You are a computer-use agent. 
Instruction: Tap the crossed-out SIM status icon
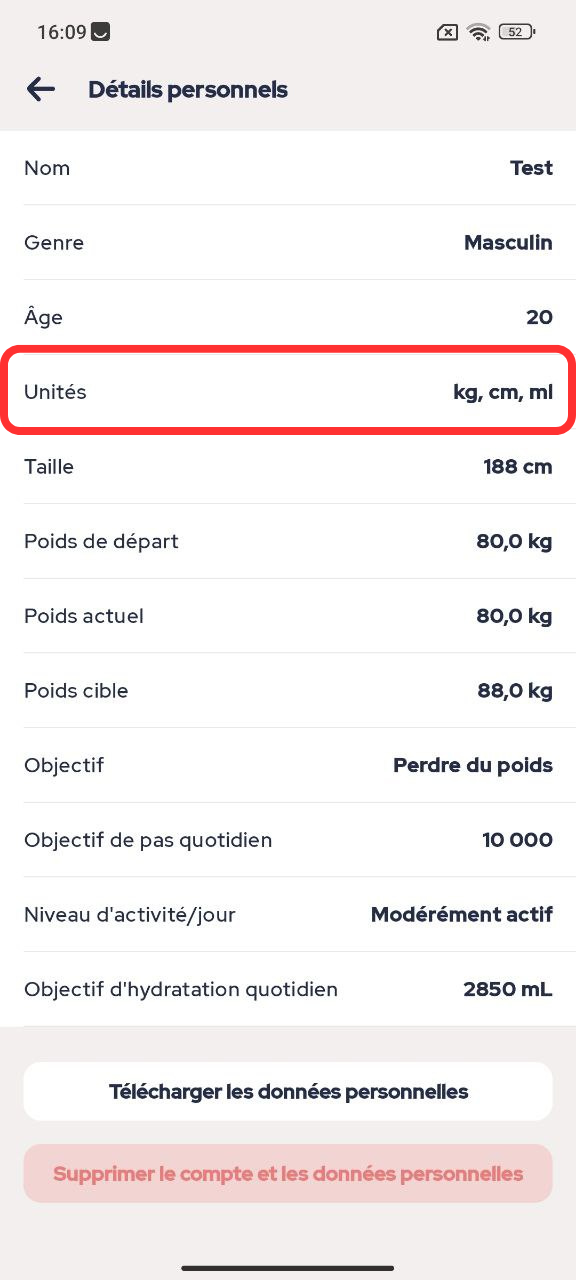point(447,32)
